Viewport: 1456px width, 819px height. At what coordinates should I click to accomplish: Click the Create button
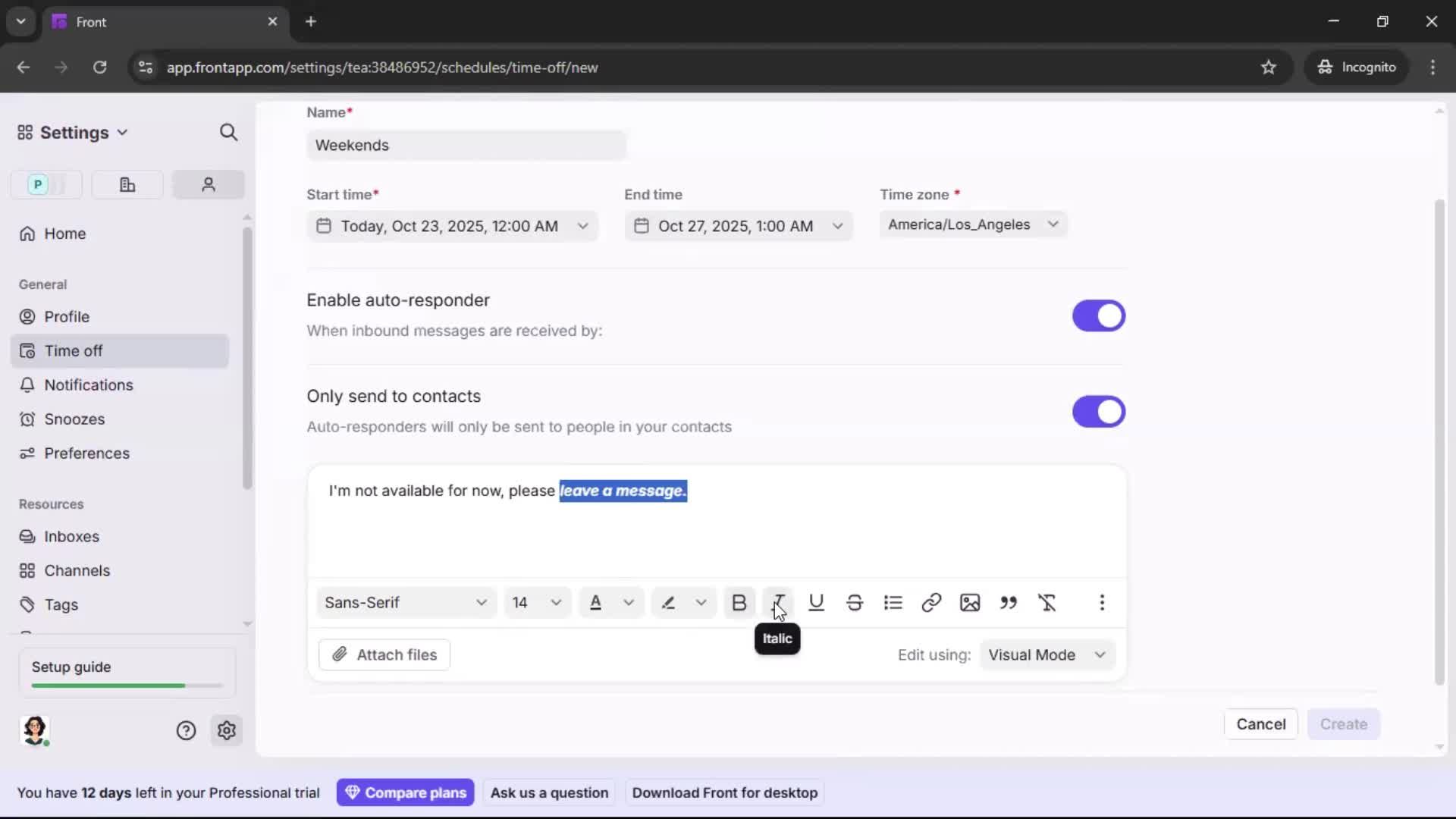(x=1343, y=724)
